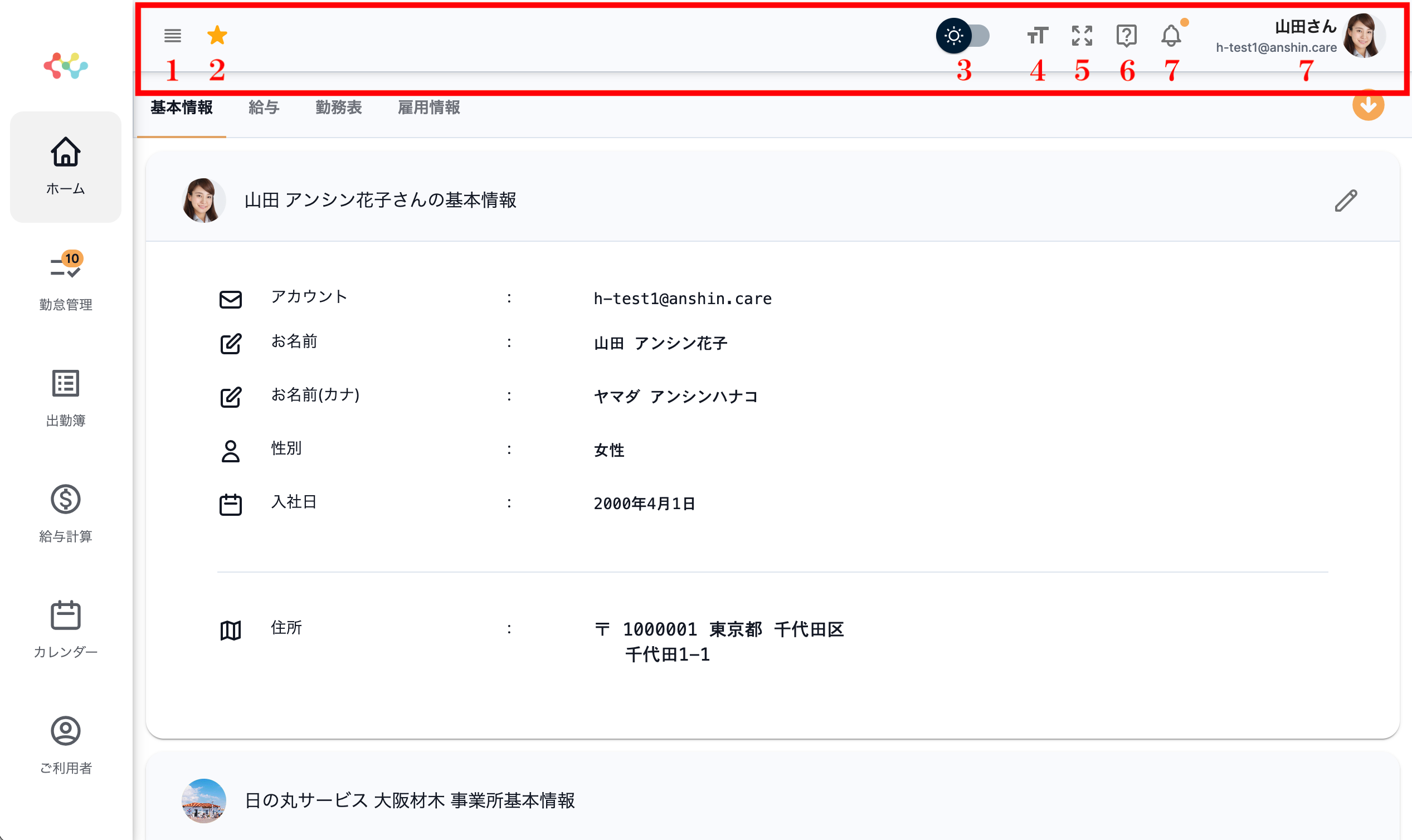Go to ホーム in the sidebar
Screen dimensions: 1412x840
[66, 167]
